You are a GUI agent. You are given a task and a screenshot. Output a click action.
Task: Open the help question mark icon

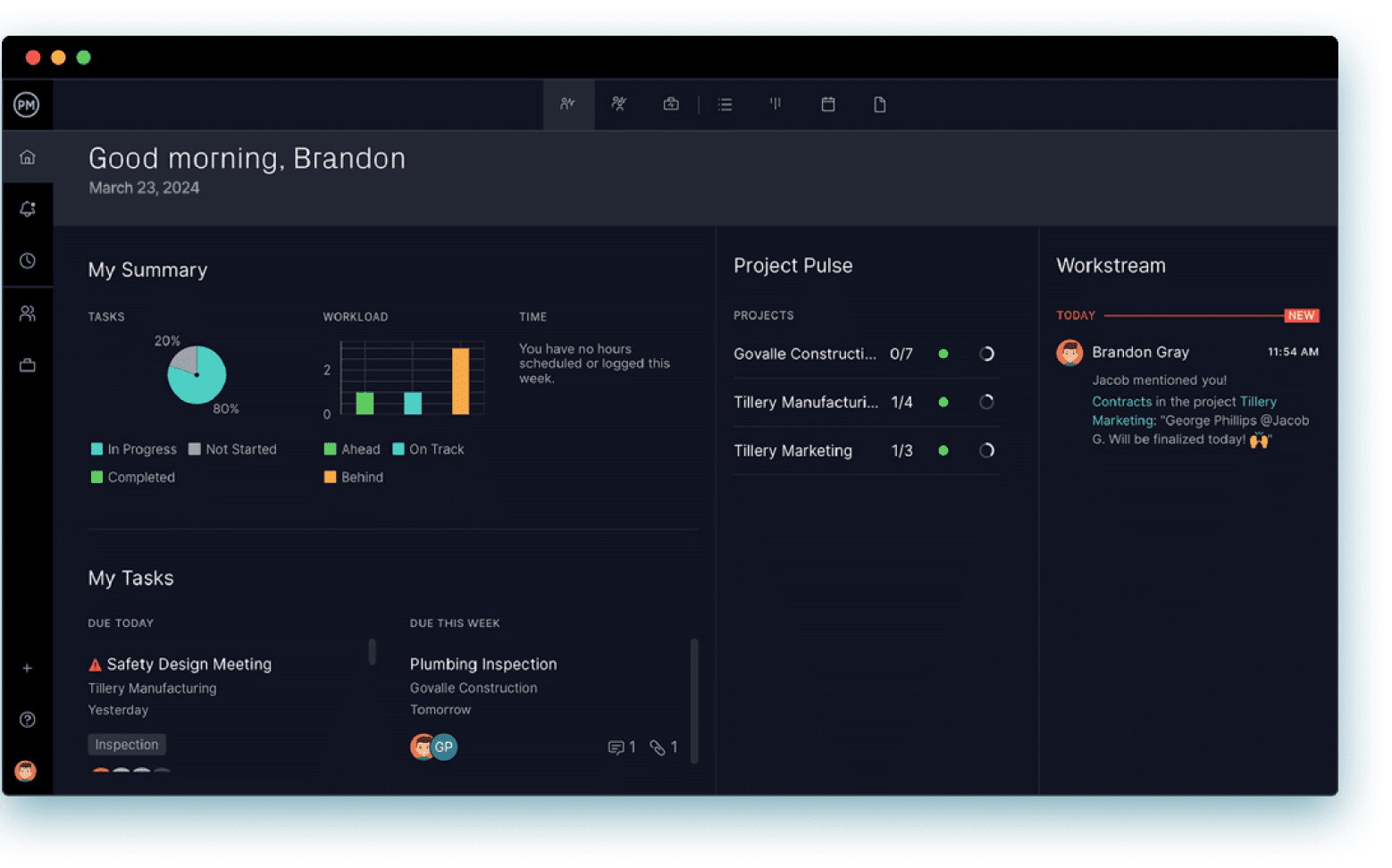coord(28,719)
